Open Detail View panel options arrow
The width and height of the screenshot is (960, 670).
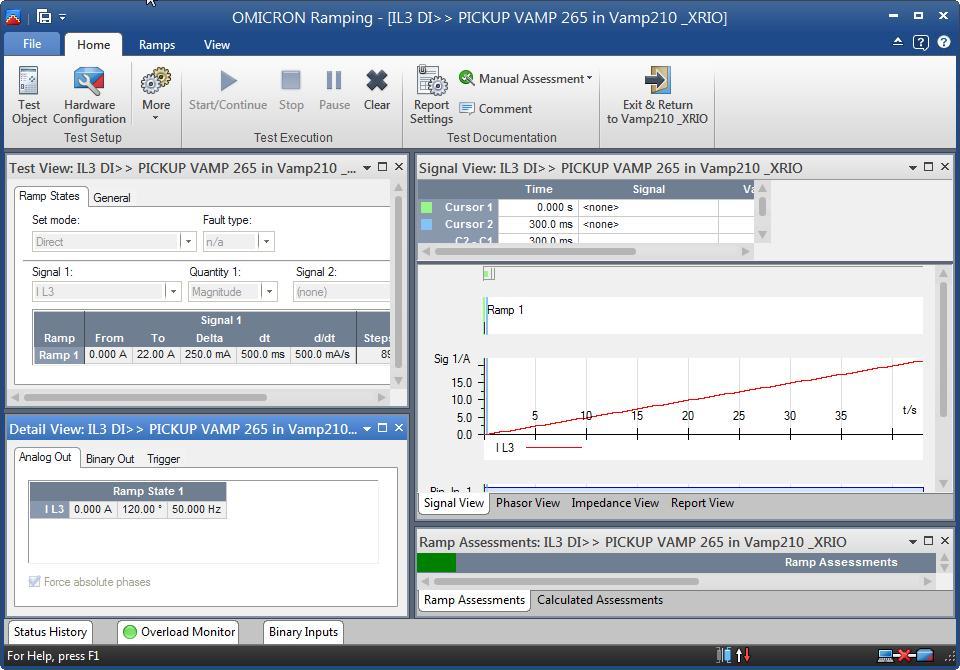click(367, 429)
